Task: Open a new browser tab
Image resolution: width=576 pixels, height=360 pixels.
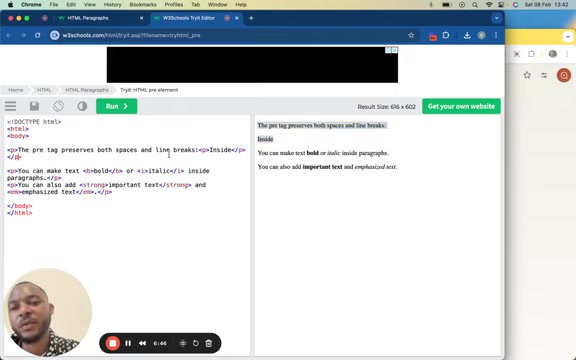Action: 251,18
